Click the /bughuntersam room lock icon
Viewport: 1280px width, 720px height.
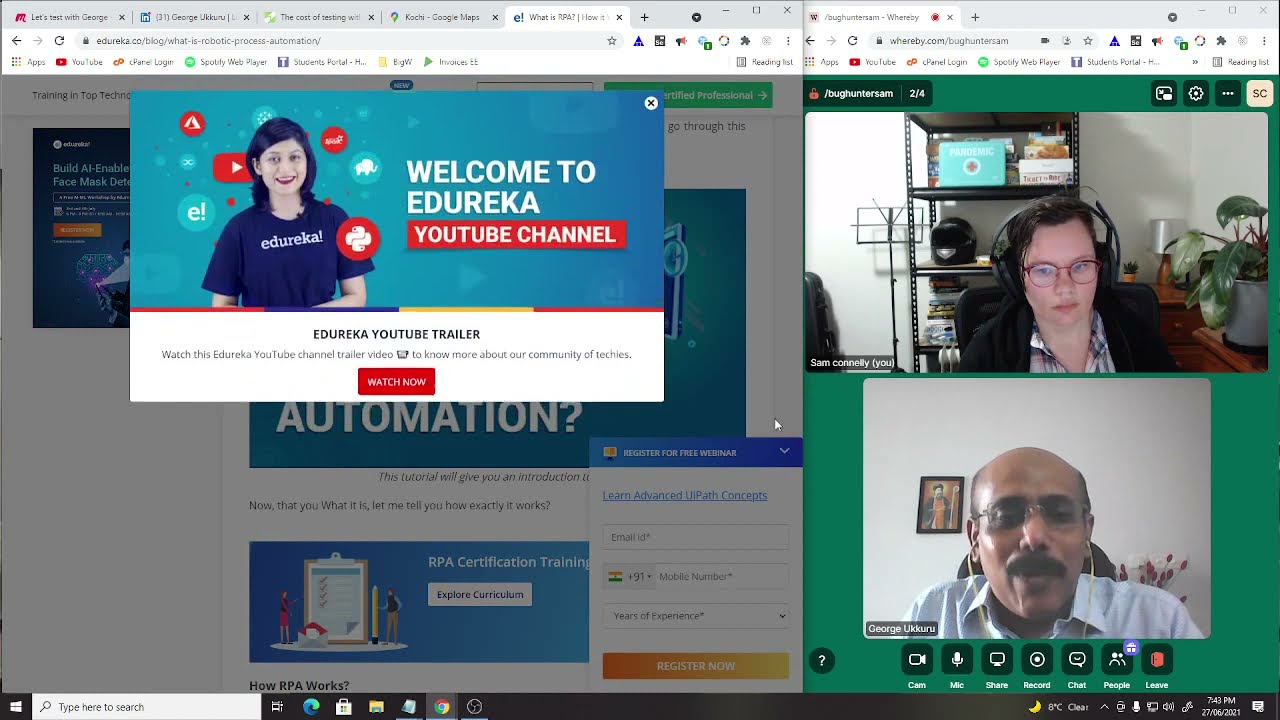(x=815, y=94)
